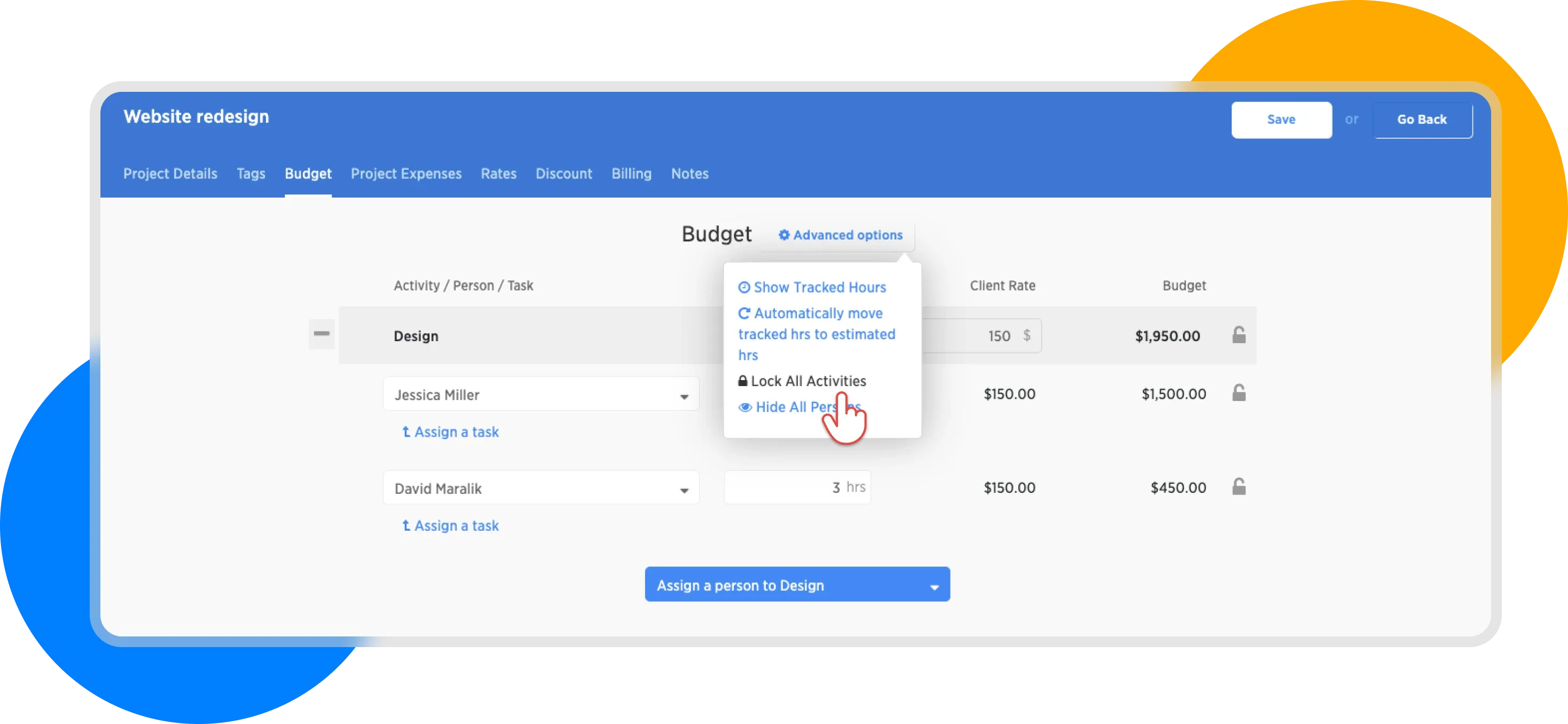The height and width of the screenshot is (724, 1568).
Task: Click the Advanced options gear icon
Action: click(784, 235)
